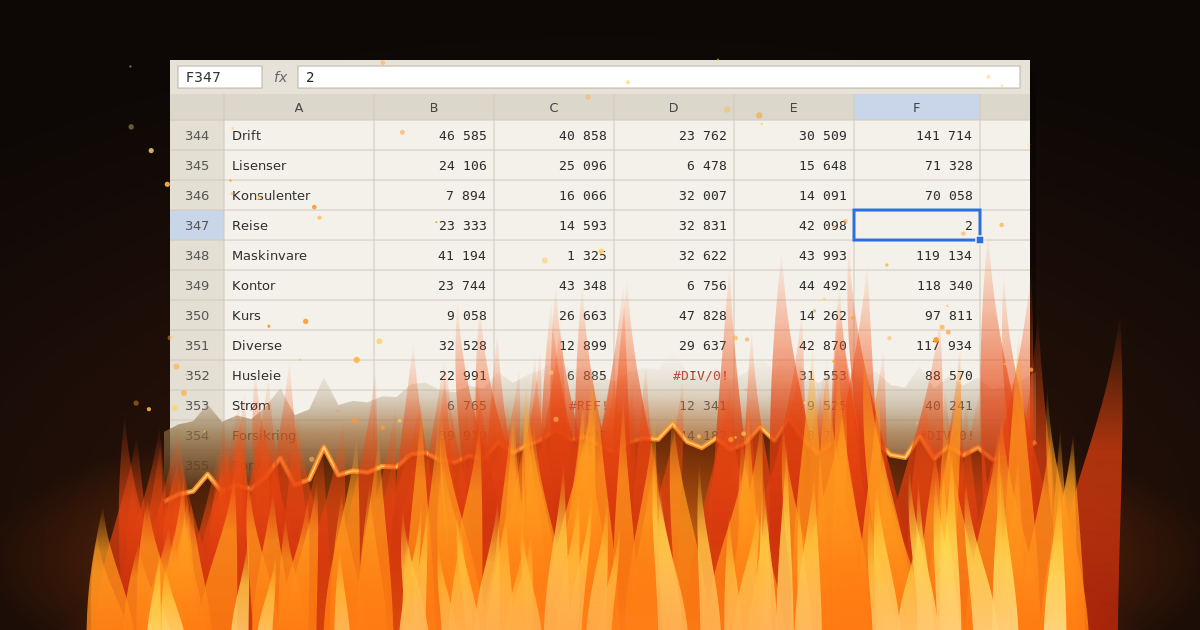The image size is (1200, 630).
Task: Select the cell showing "141 714"
Action: (917, 136)
